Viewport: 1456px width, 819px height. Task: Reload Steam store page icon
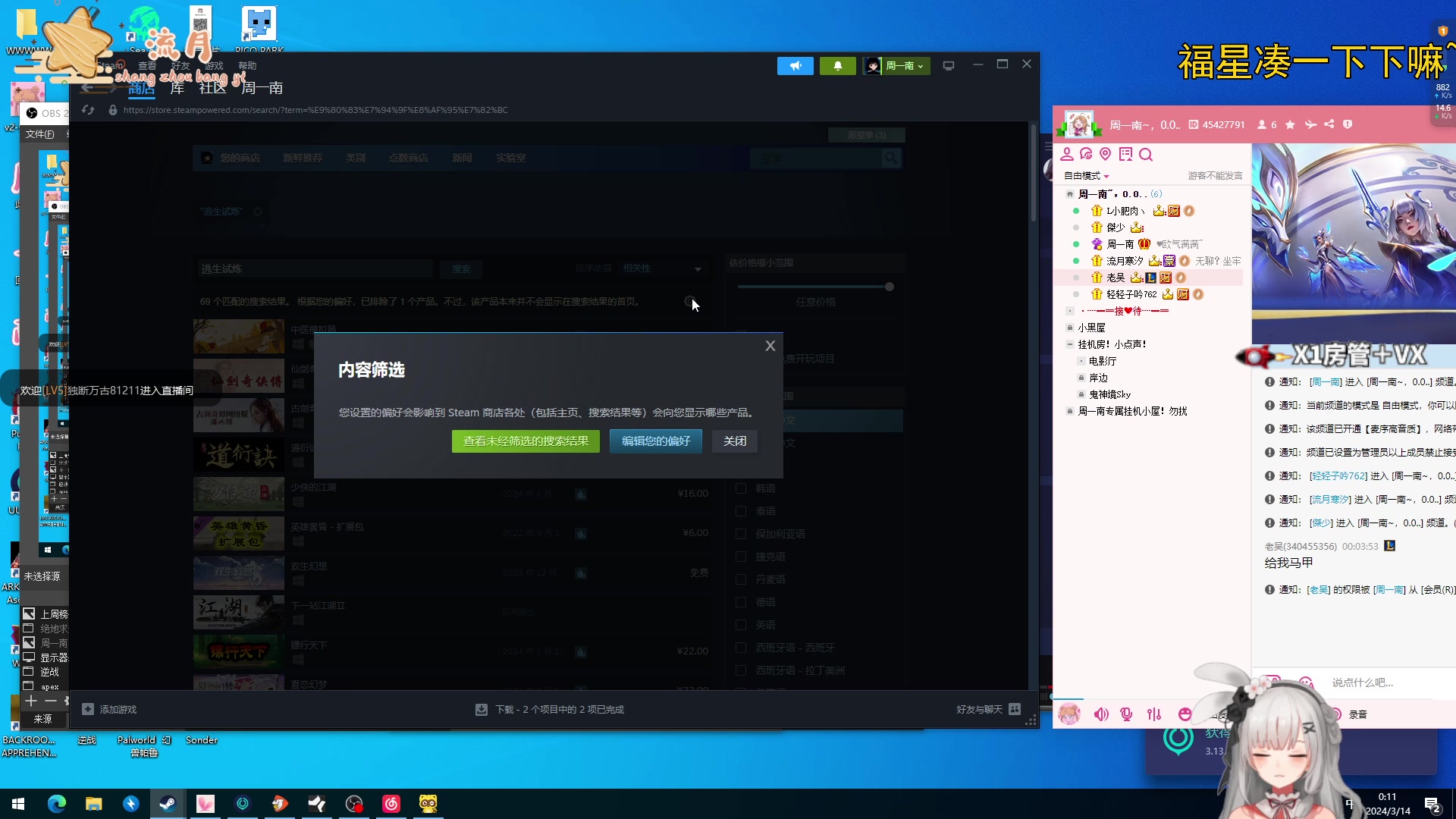pyautogui.click(x=88, y=110)
